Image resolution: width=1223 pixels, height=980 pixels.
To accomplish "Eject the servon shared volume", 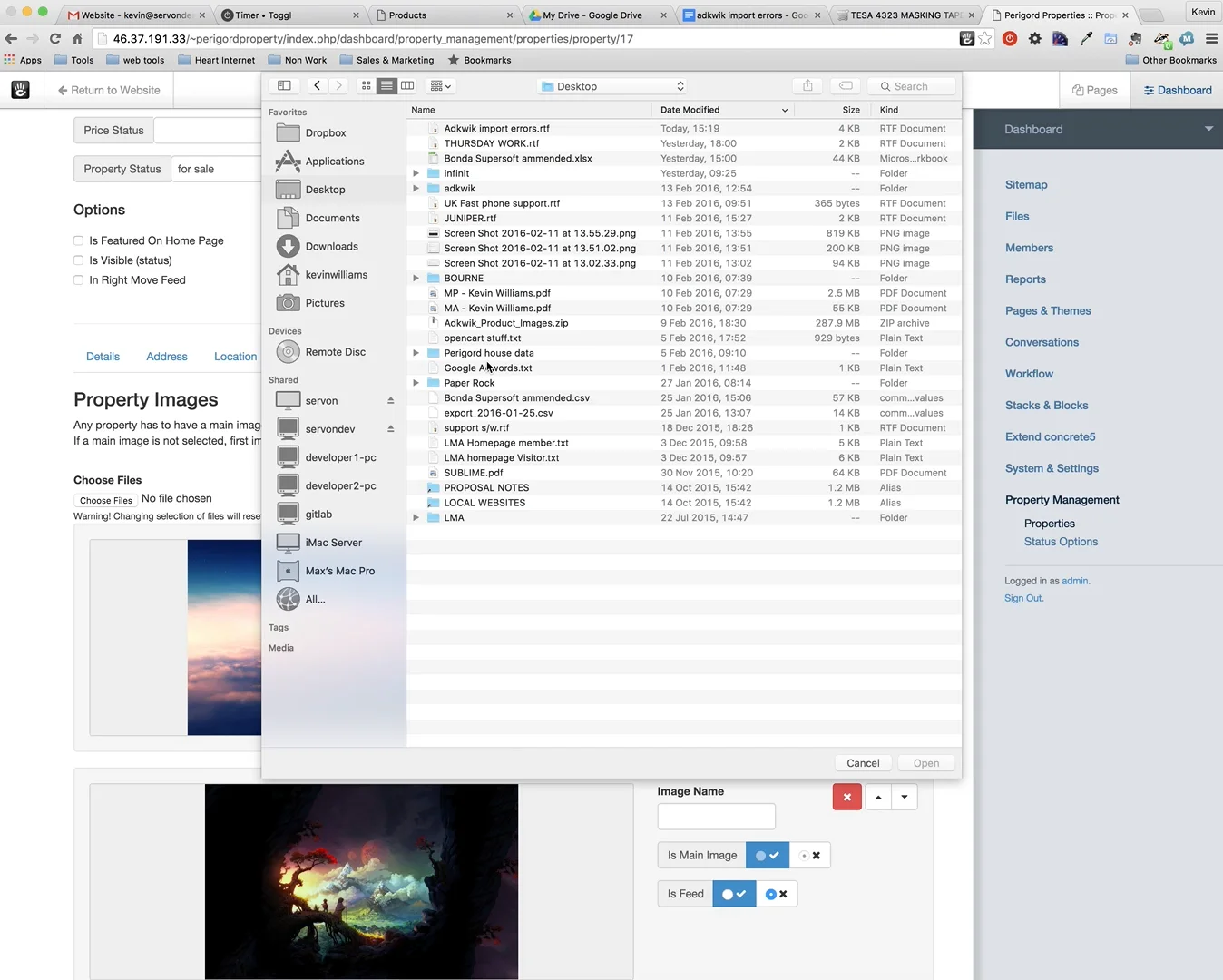I will point(391,401).
